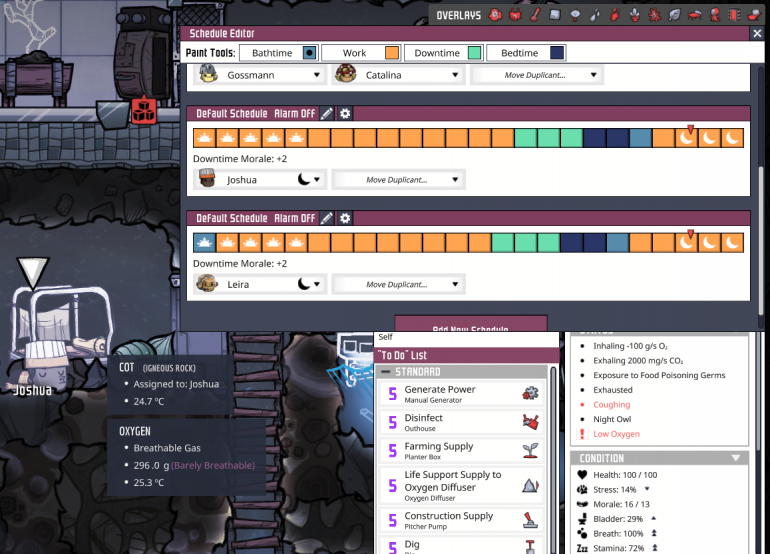Open the Oxygen overlay

tap(495, 15)
